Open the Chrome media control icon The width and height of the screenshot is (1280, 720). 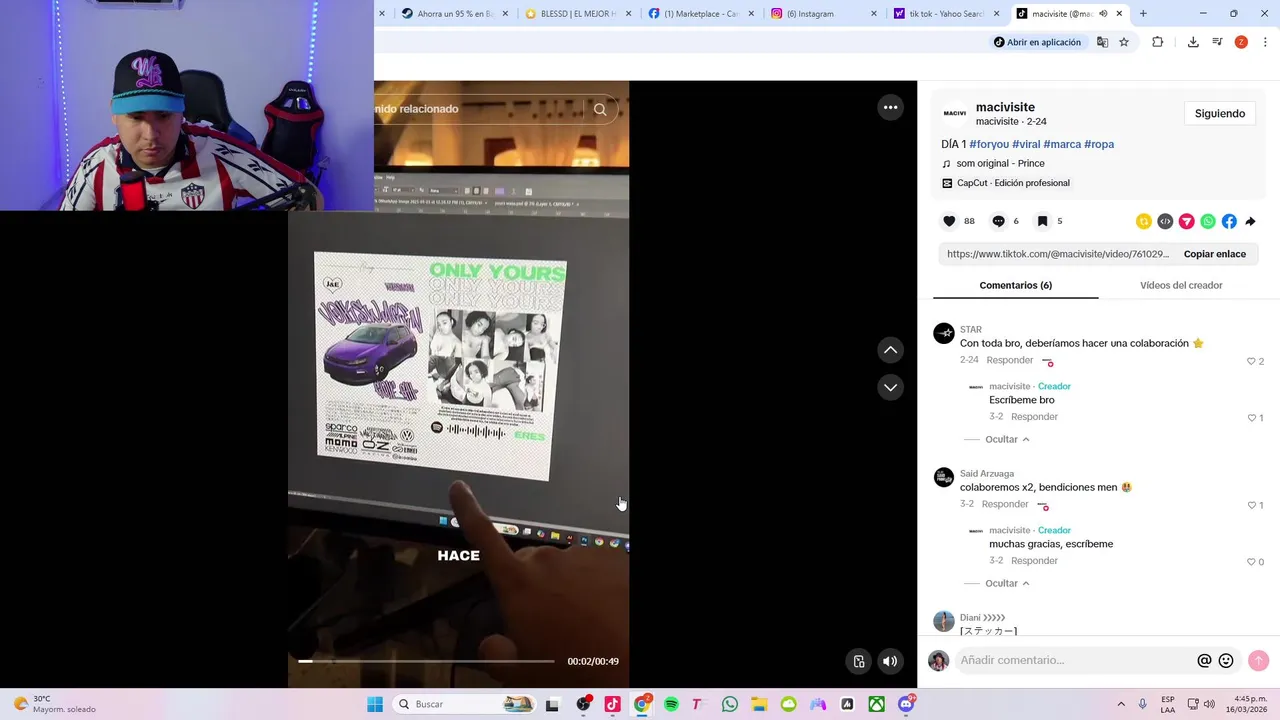pyautogui.click(x=1217, y=42)
